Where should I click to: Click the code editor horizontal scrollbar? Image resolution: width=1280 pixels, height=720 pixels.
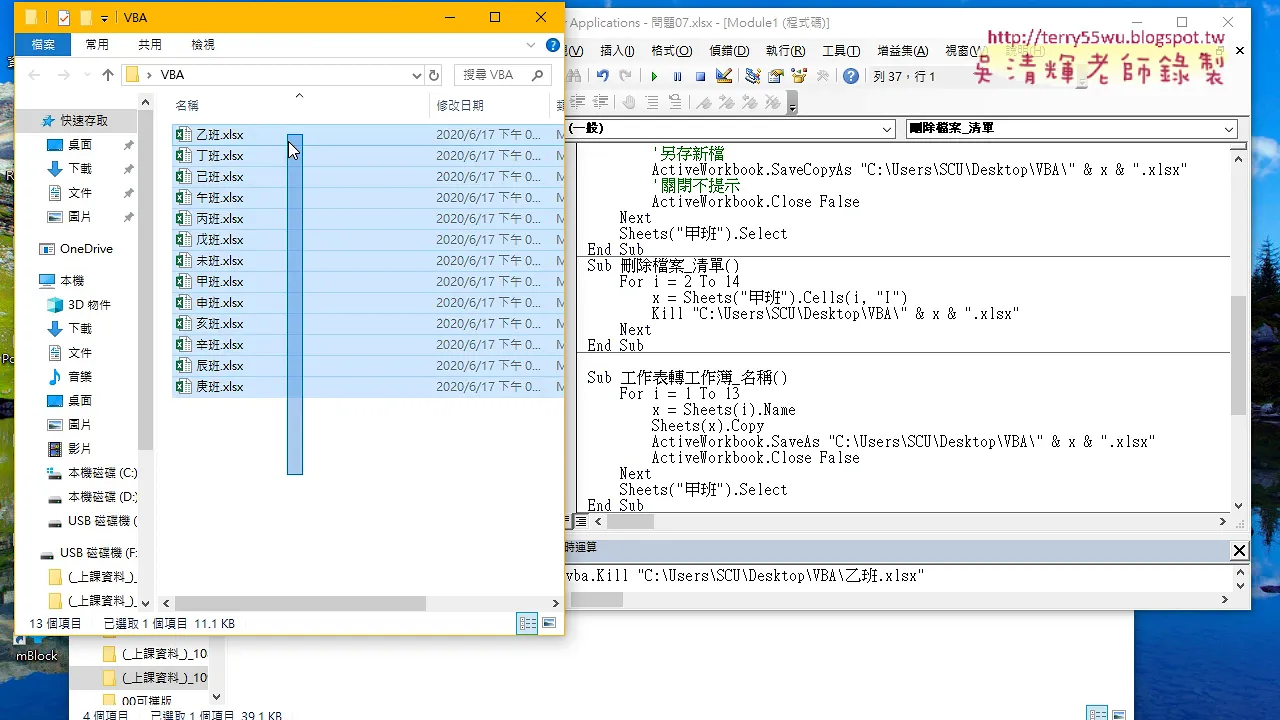pos(909,522)
